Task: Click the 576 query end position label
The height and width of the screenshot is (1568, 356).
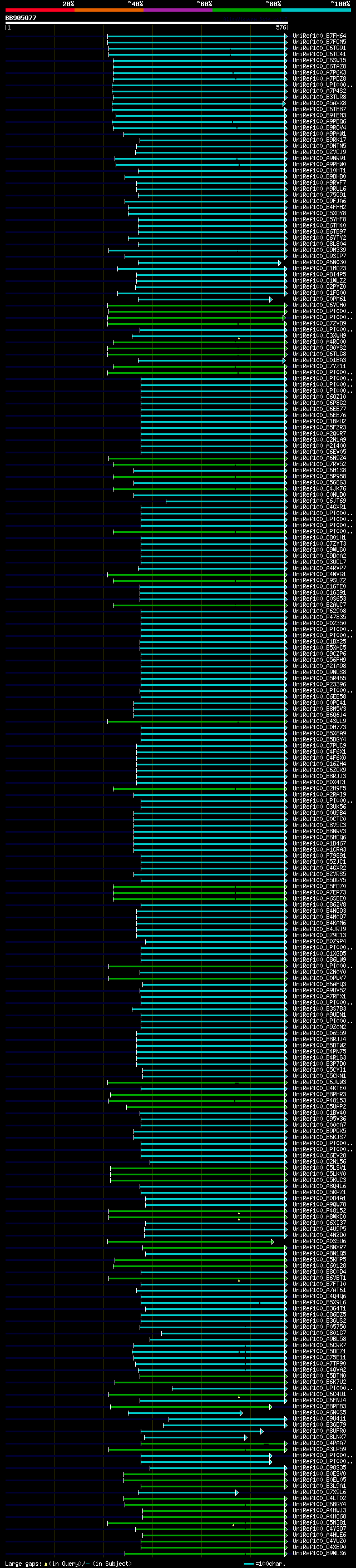Action: [x=281, y=27]
